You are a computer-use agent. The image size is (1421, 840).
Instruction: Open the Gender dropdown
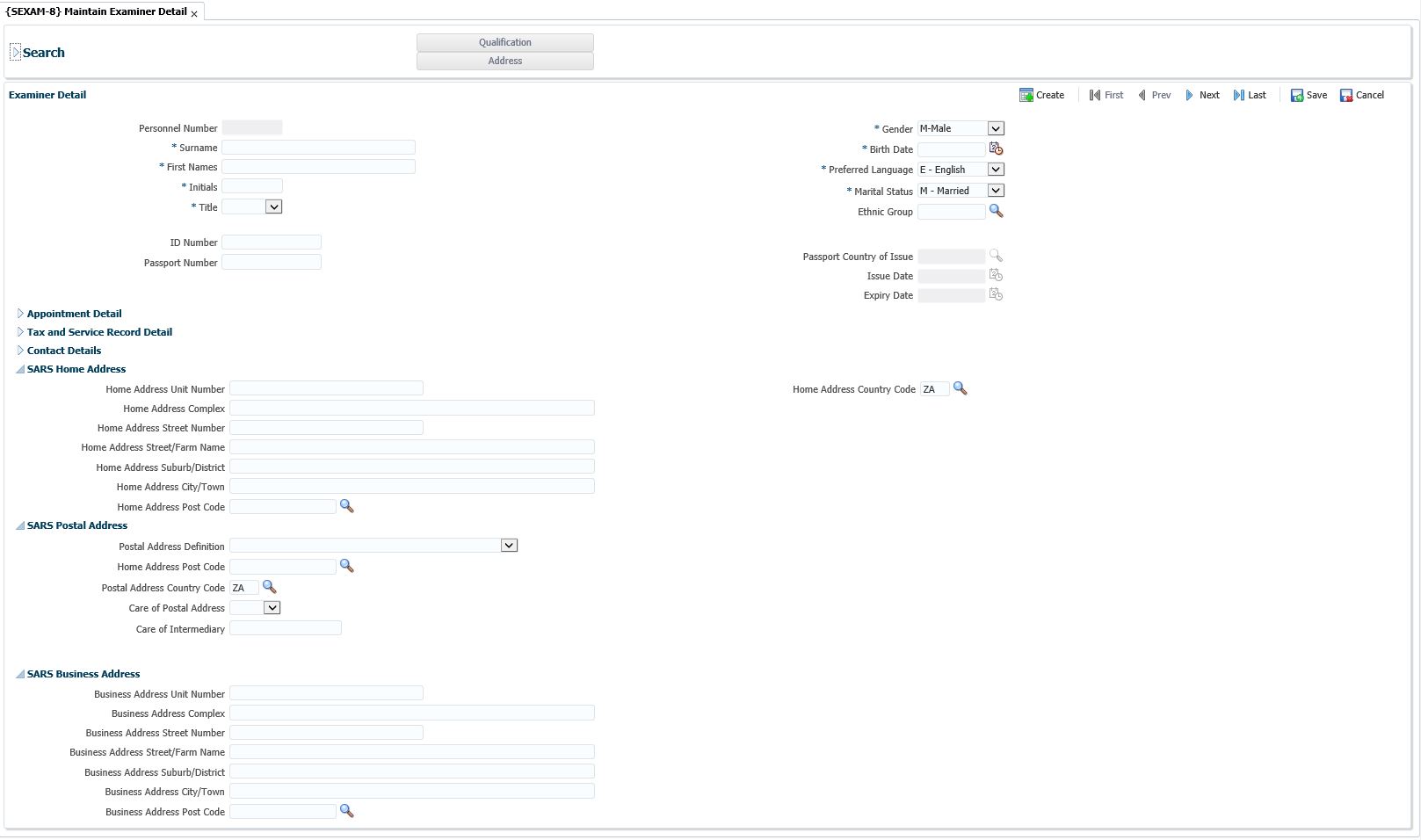(994, 128)
